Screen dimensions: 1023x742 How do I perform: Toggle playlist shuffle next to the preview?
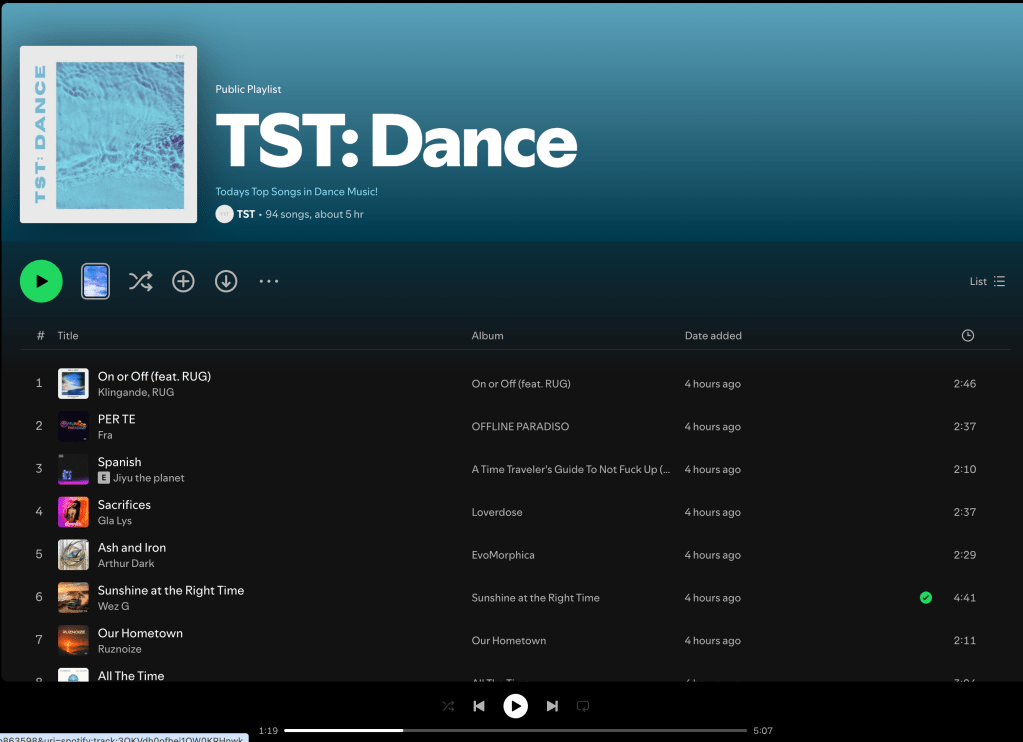(140, 281)
